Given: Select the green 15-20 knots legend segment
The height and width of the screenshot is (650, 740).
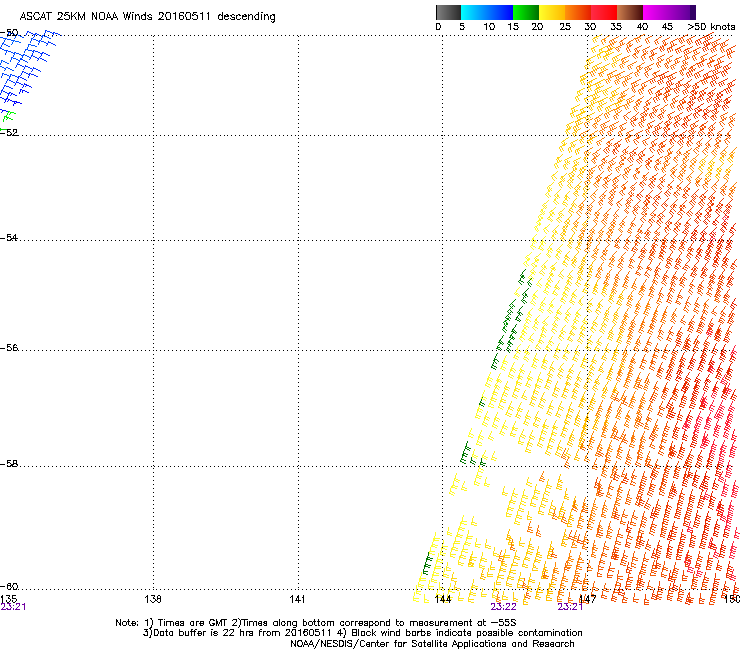Looking at the screenshot, I should (526, 12).
